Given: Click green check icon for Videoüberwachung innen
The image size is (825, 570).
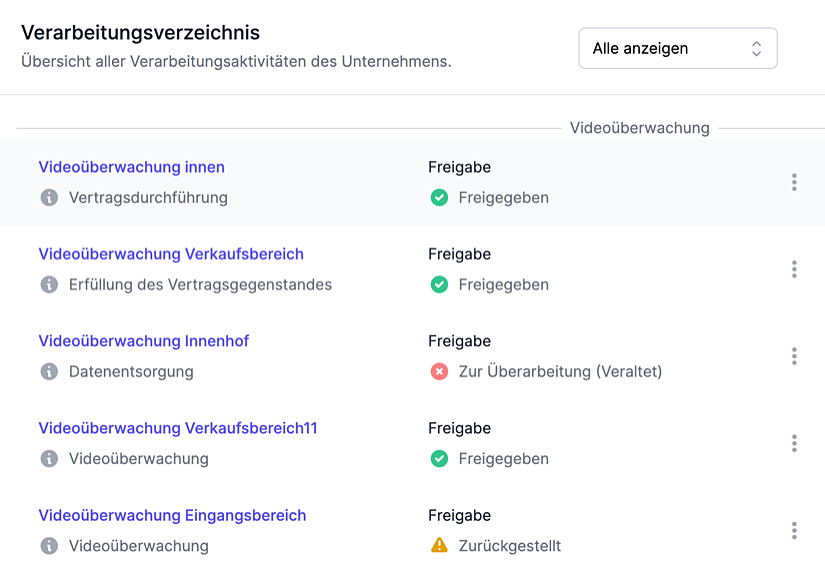Looking at the screenshot, I should 438,198.
